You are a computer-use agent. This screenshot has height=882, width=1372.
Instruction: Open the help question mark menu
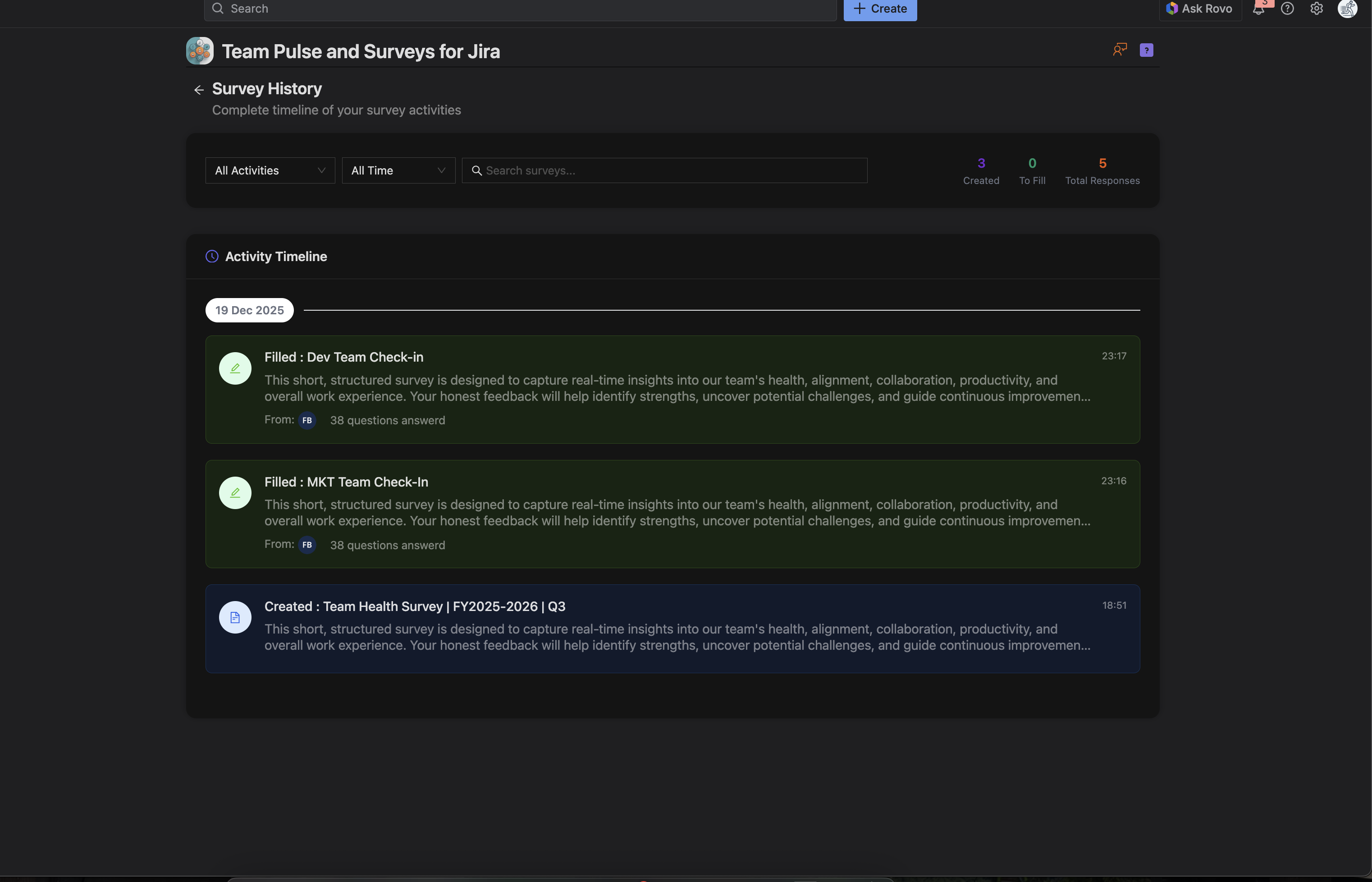(x=1287, y=9)
